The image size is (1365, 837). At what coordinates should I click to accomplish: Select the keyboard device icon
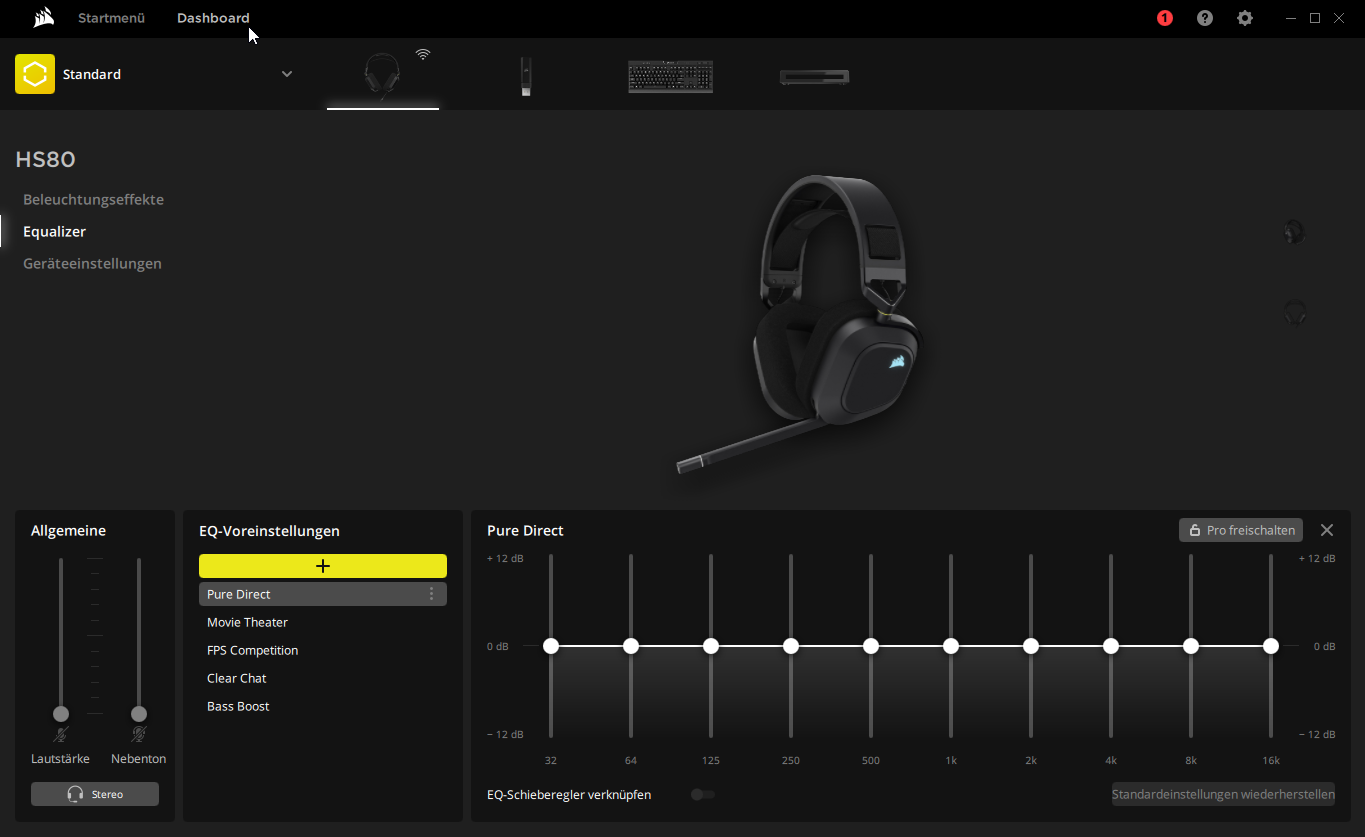[670, 77]
